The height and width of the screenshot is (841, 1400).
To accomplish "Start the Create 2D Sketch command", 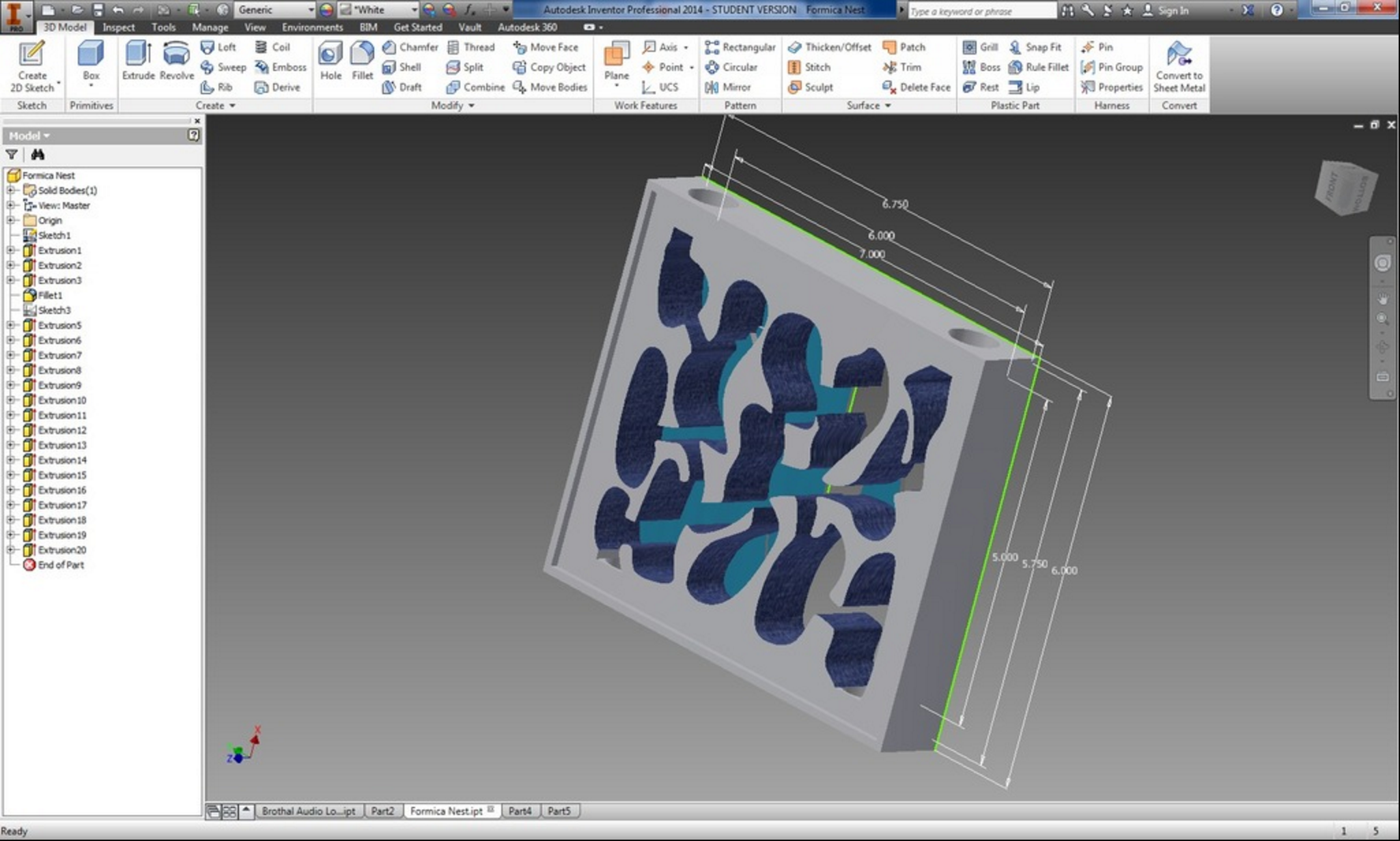I will [x=32, y=66].
